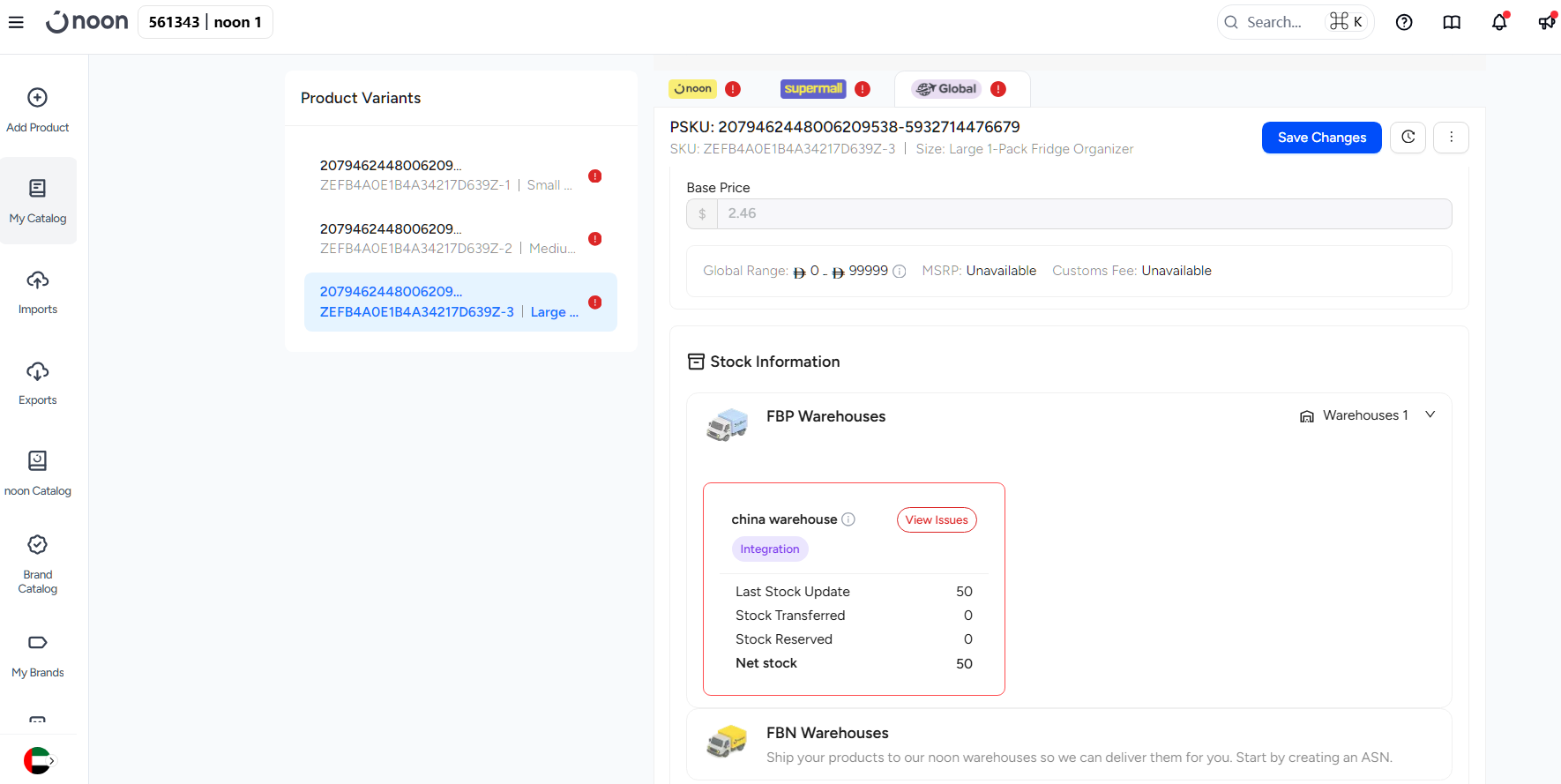
Task: Open the hamburger menu icon
Action: [16, 22]
